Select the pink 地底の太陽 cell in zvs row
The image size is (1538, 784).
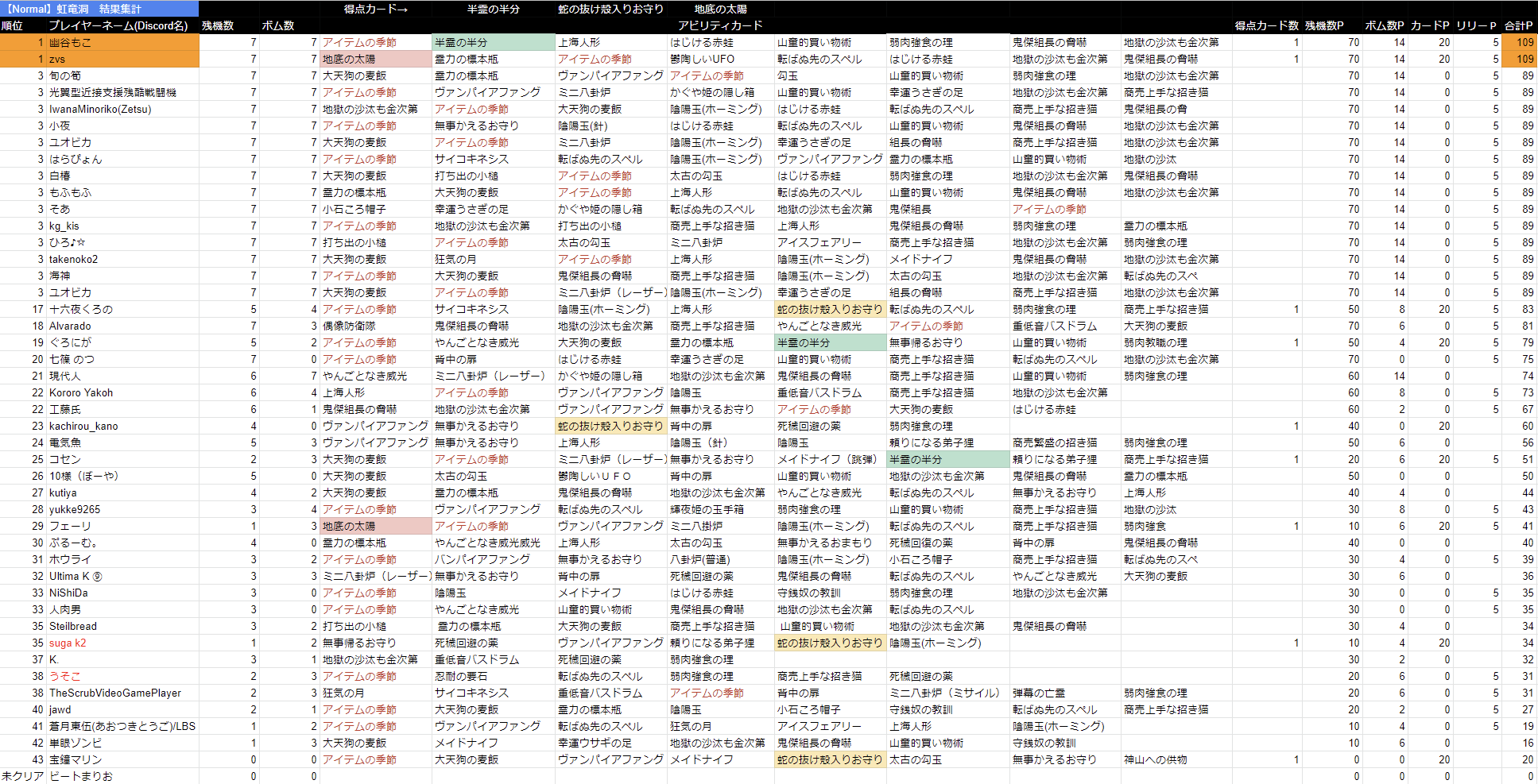(375, 59)
